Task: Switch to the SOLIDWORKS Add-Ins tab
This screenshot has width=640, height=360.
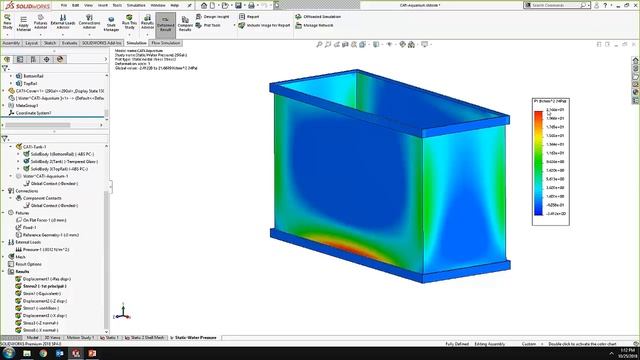Action: coord(102,43)
